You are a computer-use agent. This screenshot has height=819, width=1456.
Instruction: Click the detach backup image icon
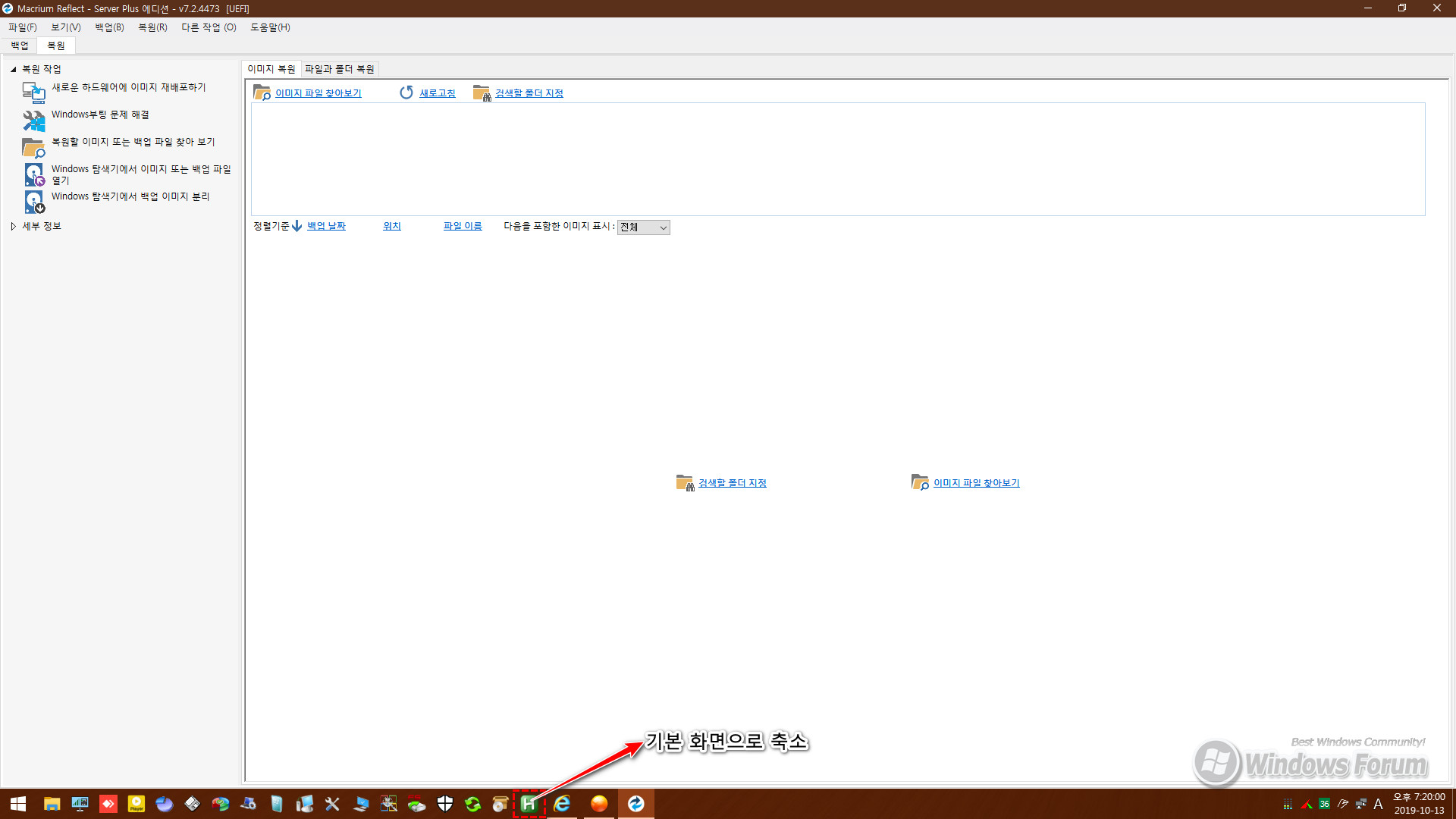tap(33, 202)
